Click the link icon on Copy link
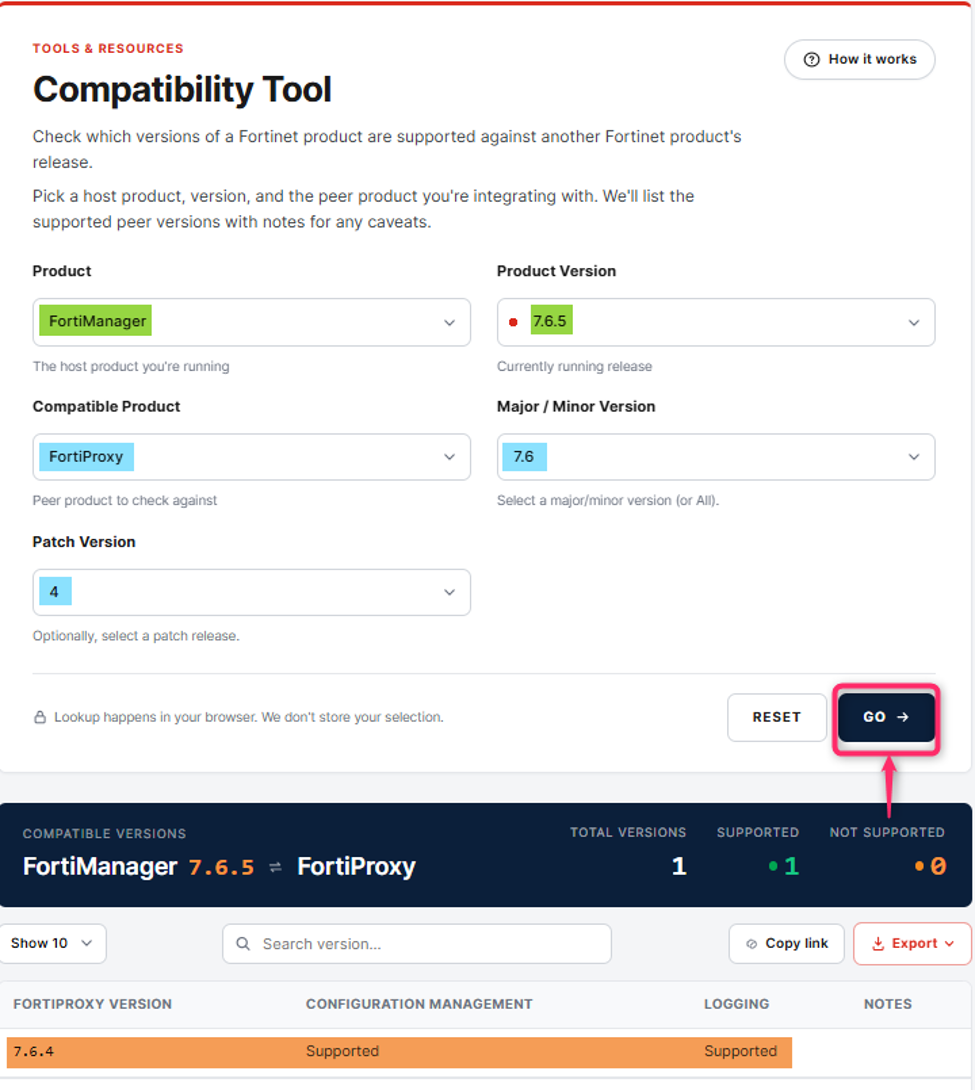 pos(751,943)
